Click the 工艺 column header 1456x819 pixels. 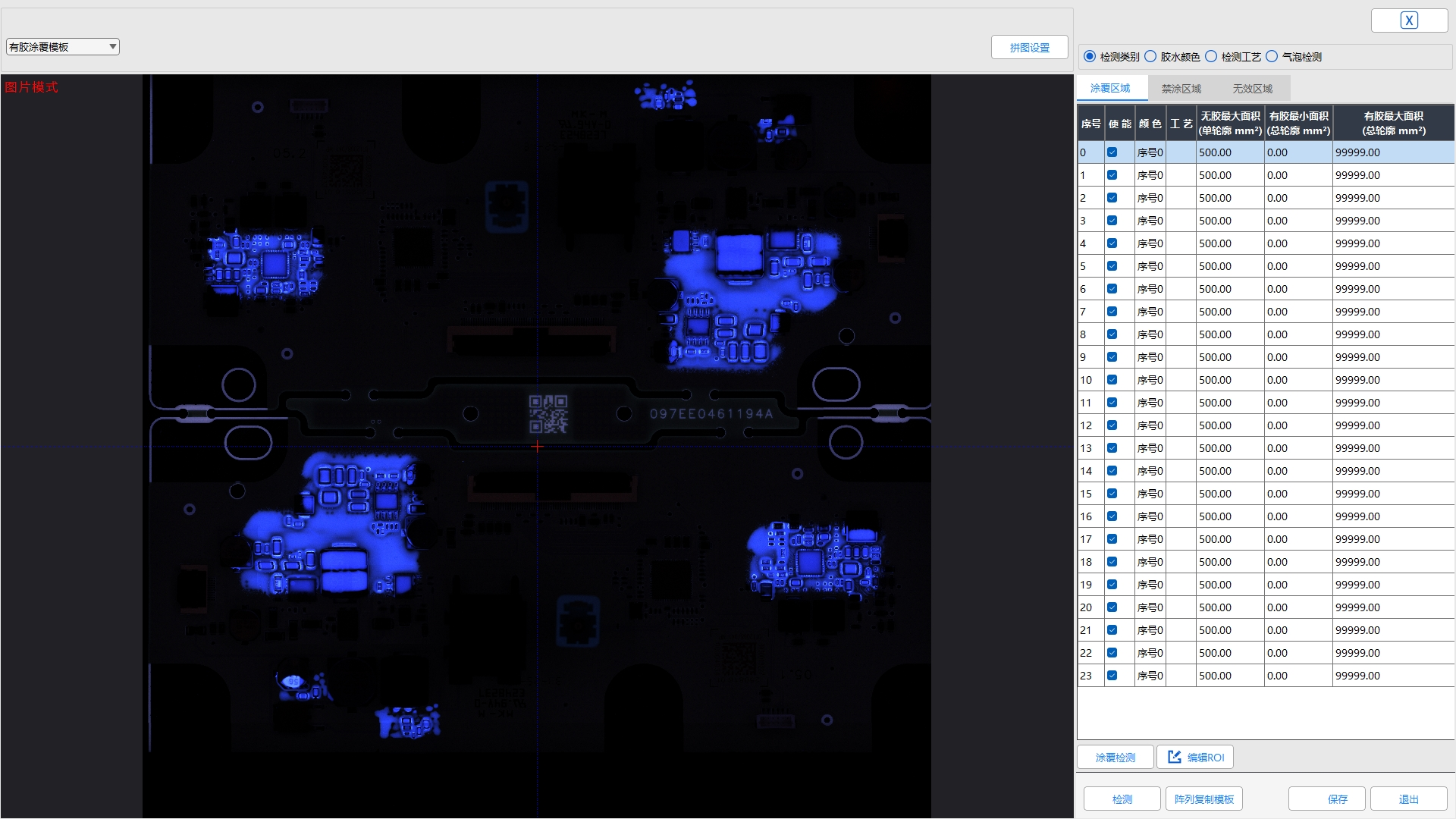pyautogui.click(x=1181, y=124)
